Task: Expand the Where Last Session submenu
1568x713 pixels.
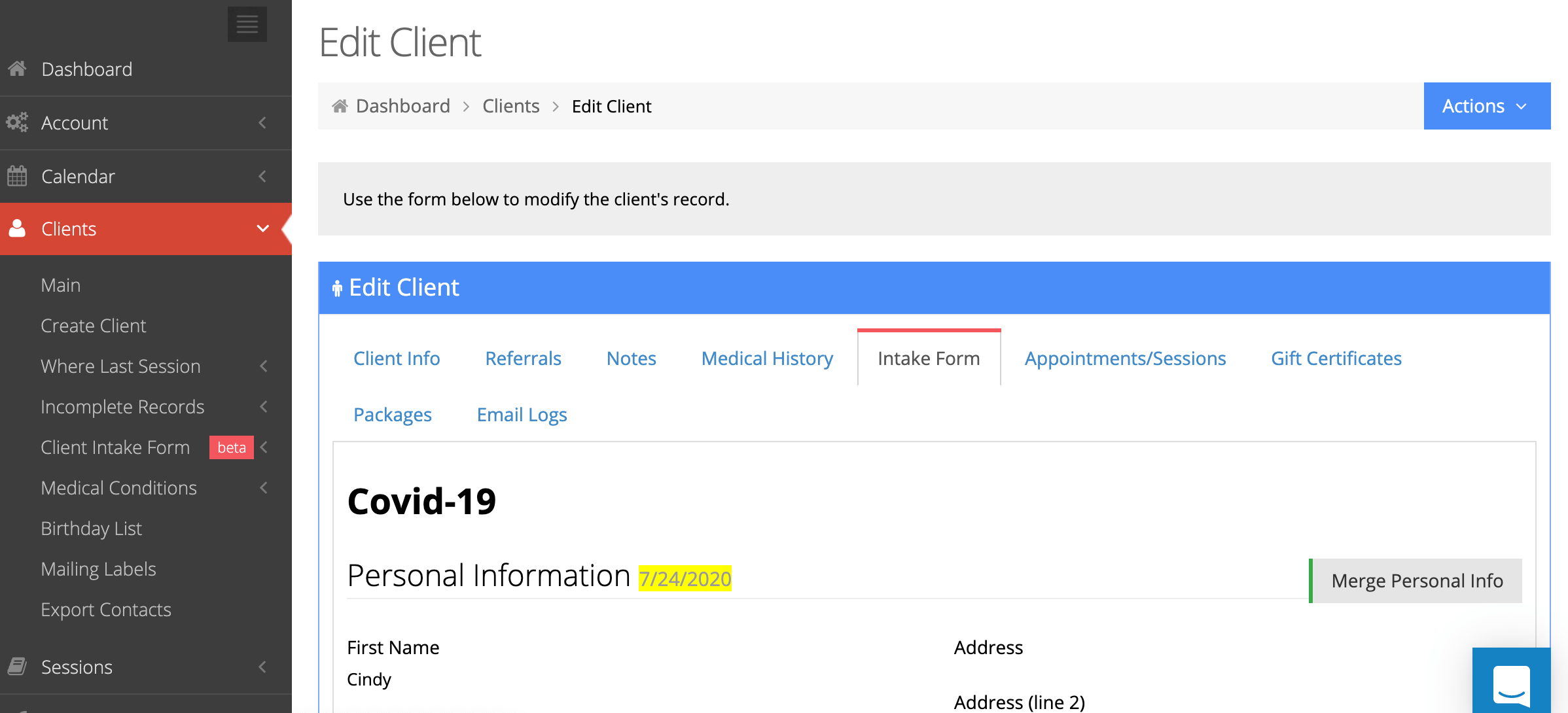Action: [263, 366]
